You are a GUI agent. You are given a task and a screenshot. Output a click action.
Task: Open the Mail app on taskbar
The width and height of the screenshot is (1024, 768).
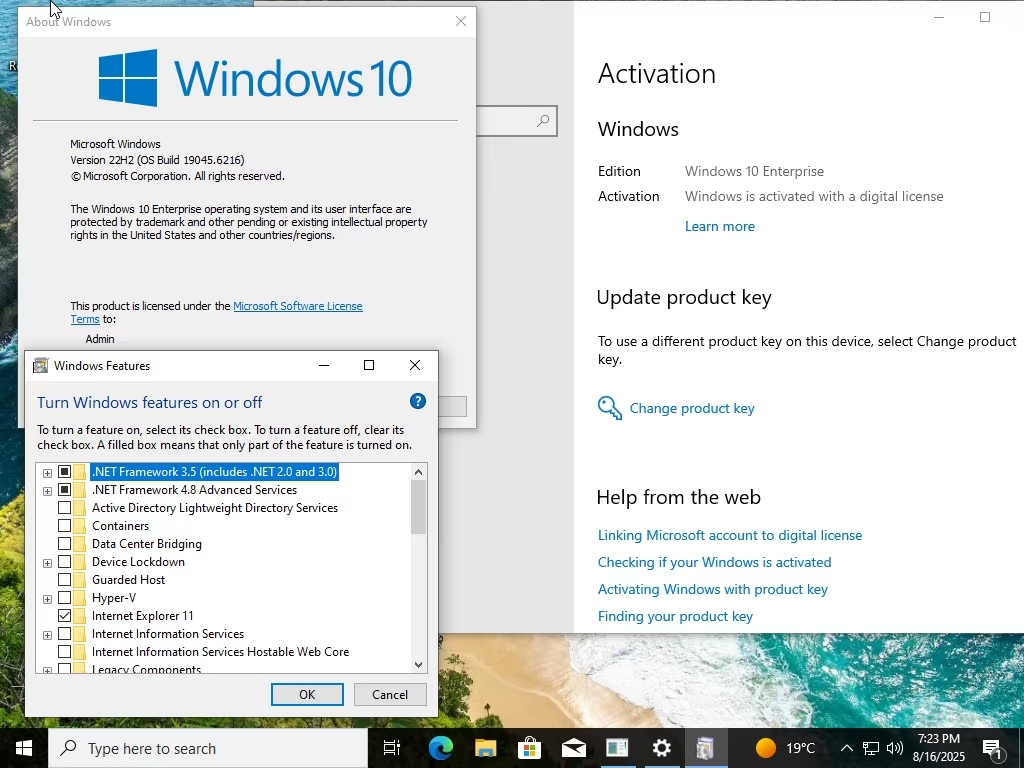click(573, 748)
